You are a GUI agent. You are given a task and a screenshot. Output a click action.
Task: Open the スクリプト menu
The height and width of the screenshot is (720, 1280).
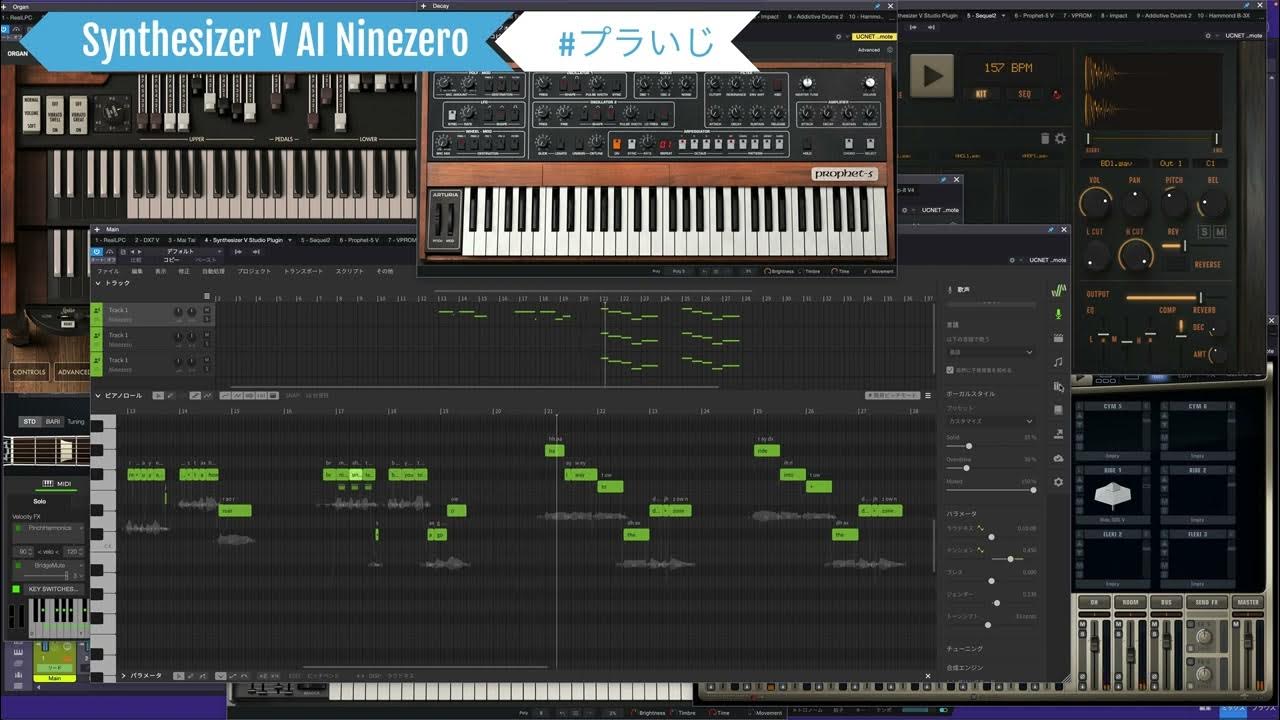(x=350, y=271)
